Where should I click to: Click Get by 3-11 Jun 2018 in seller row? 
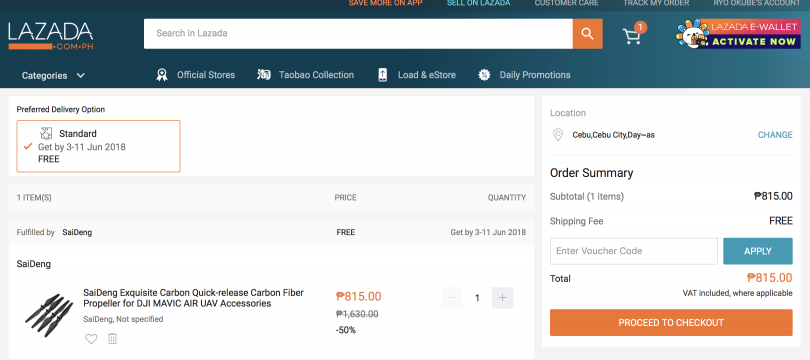pos(488,232)
